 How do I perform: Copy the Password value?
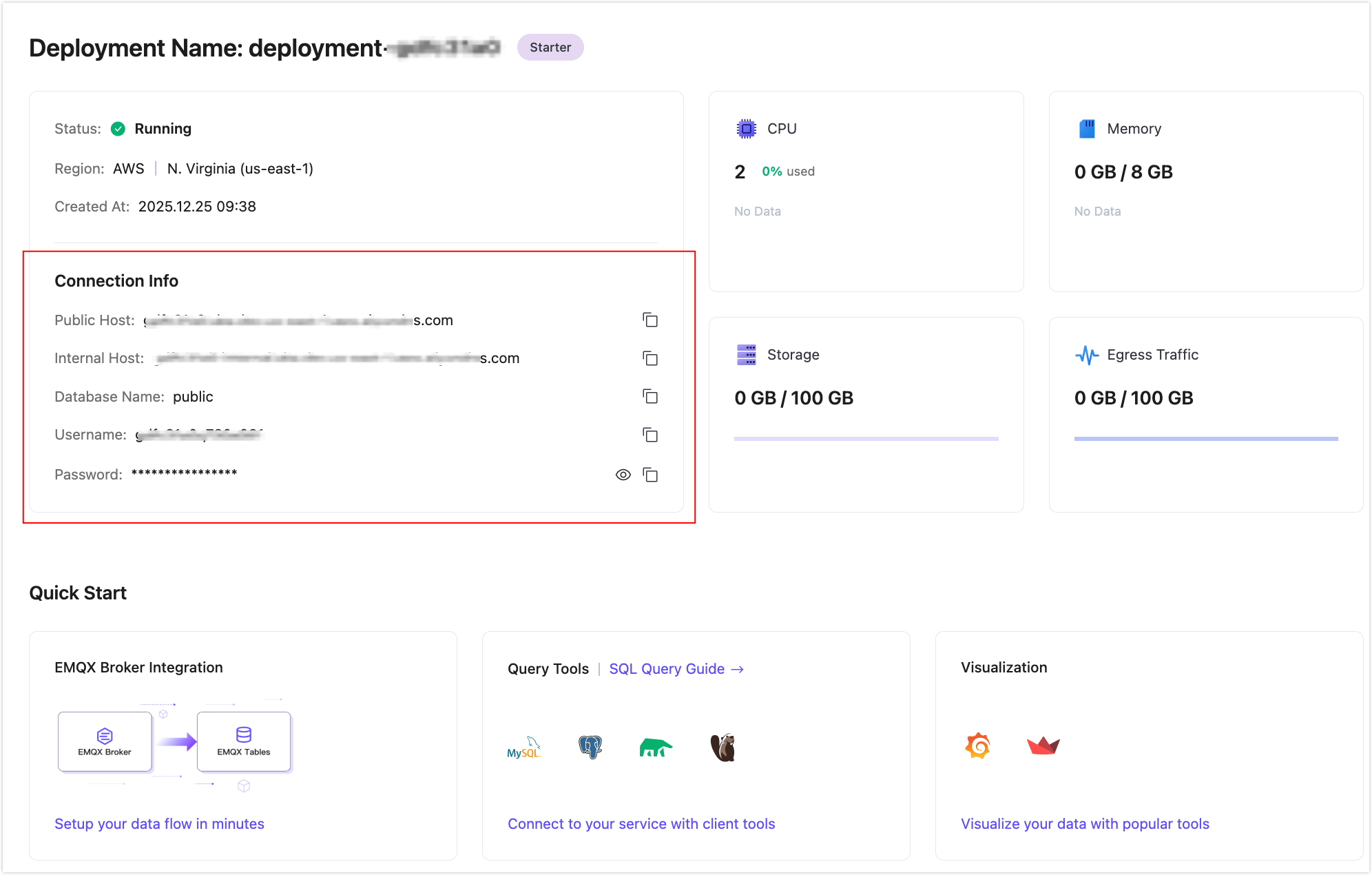(x=650, y=475)
